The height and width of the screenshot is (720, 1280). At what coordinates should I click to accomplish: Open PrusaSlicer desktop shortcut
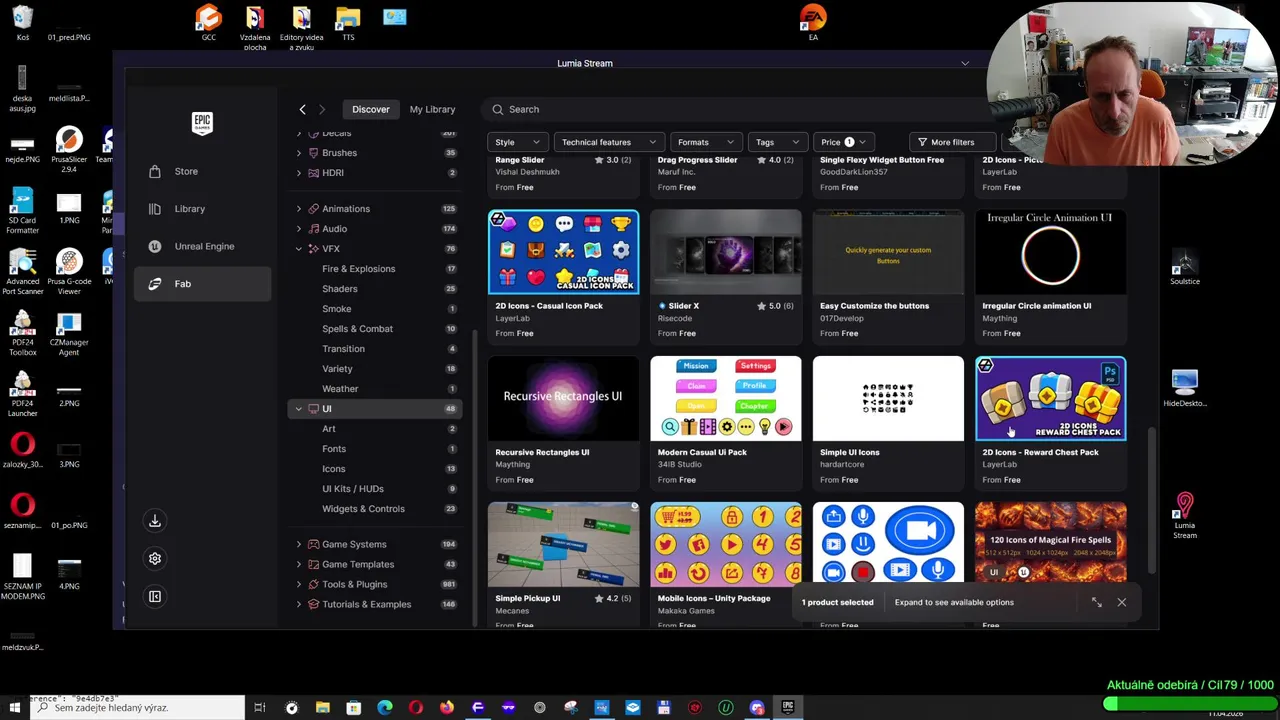[69, 150]
